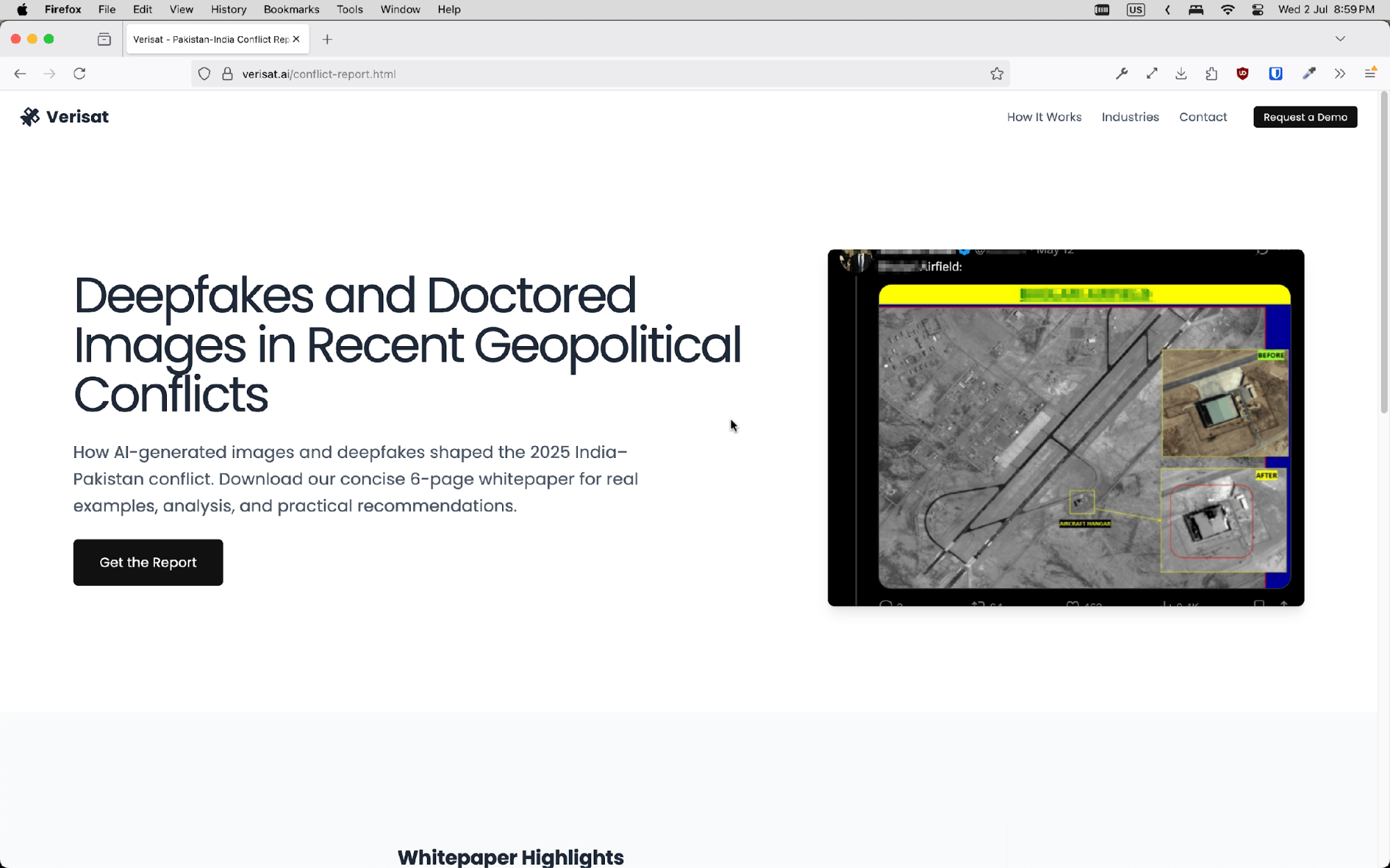Go to the Contact nav link
Screen dimensions: 1390x868
tap(1203, 117)
